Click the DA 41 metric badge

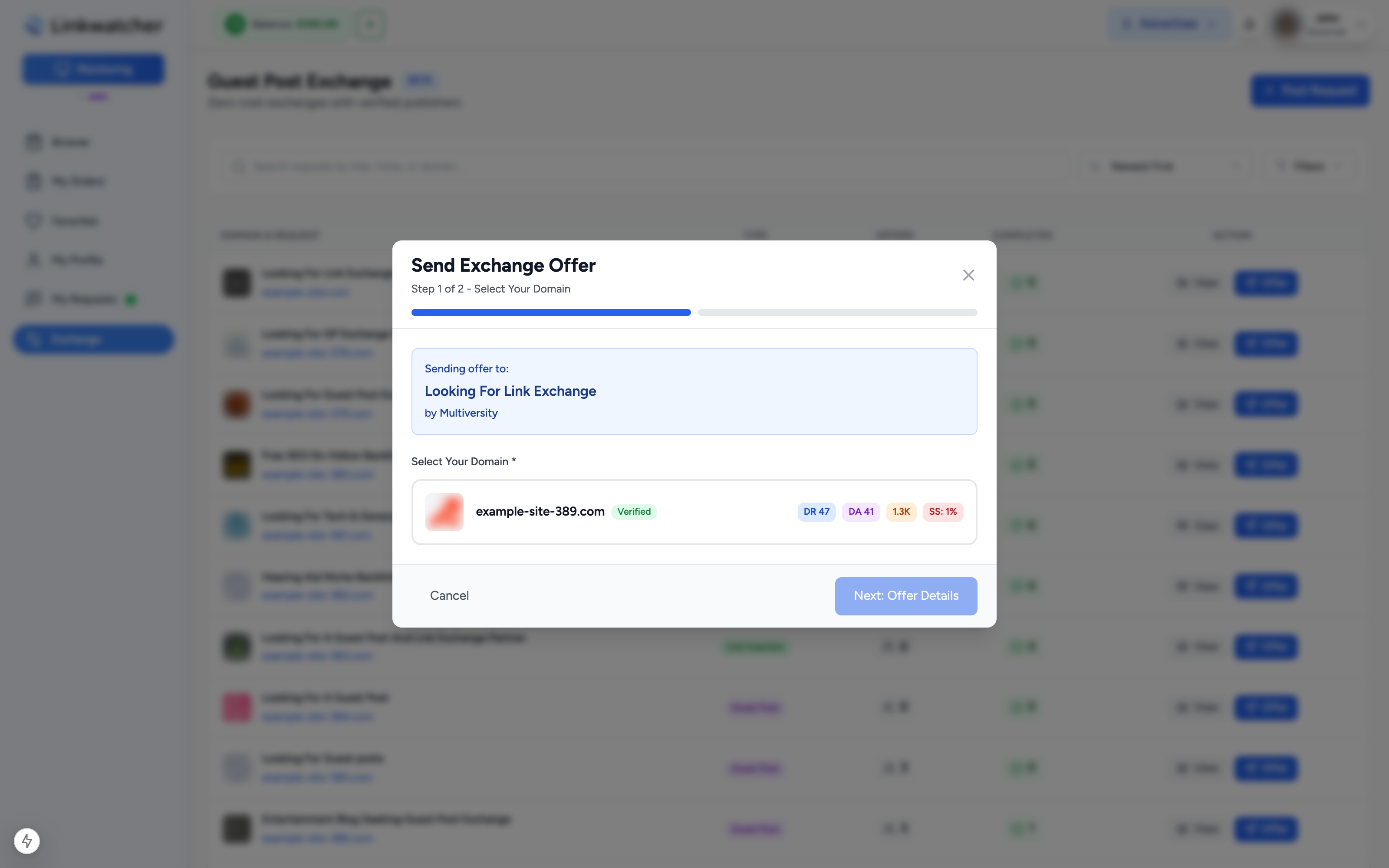861,512
